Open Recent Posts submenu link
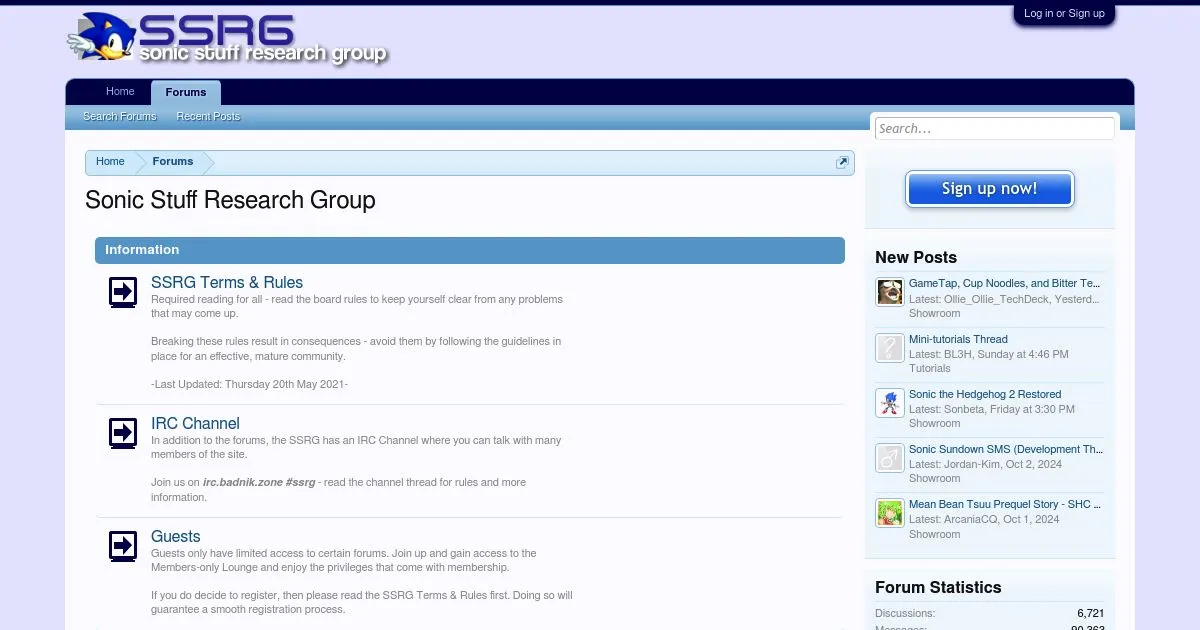1200x630 pixels. tap(208, 117)
